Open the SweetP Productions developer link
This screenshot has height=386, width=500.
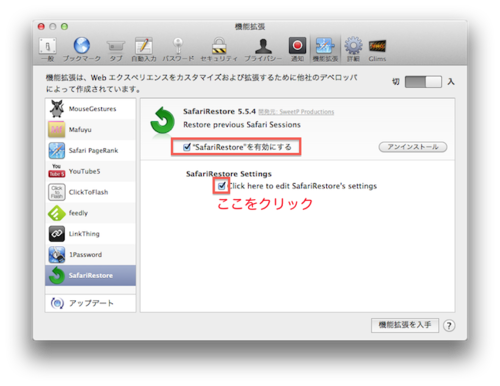tap(296, 112)
